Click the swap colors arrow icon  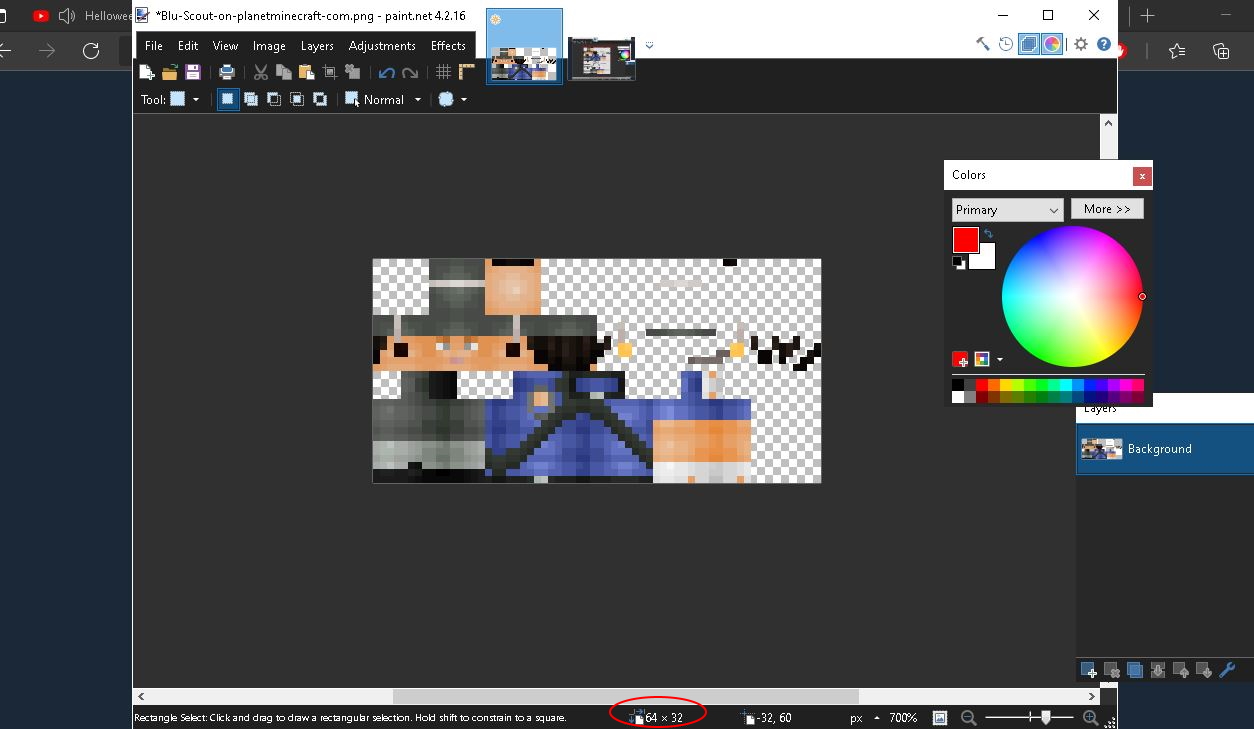(x=988, y=234)
